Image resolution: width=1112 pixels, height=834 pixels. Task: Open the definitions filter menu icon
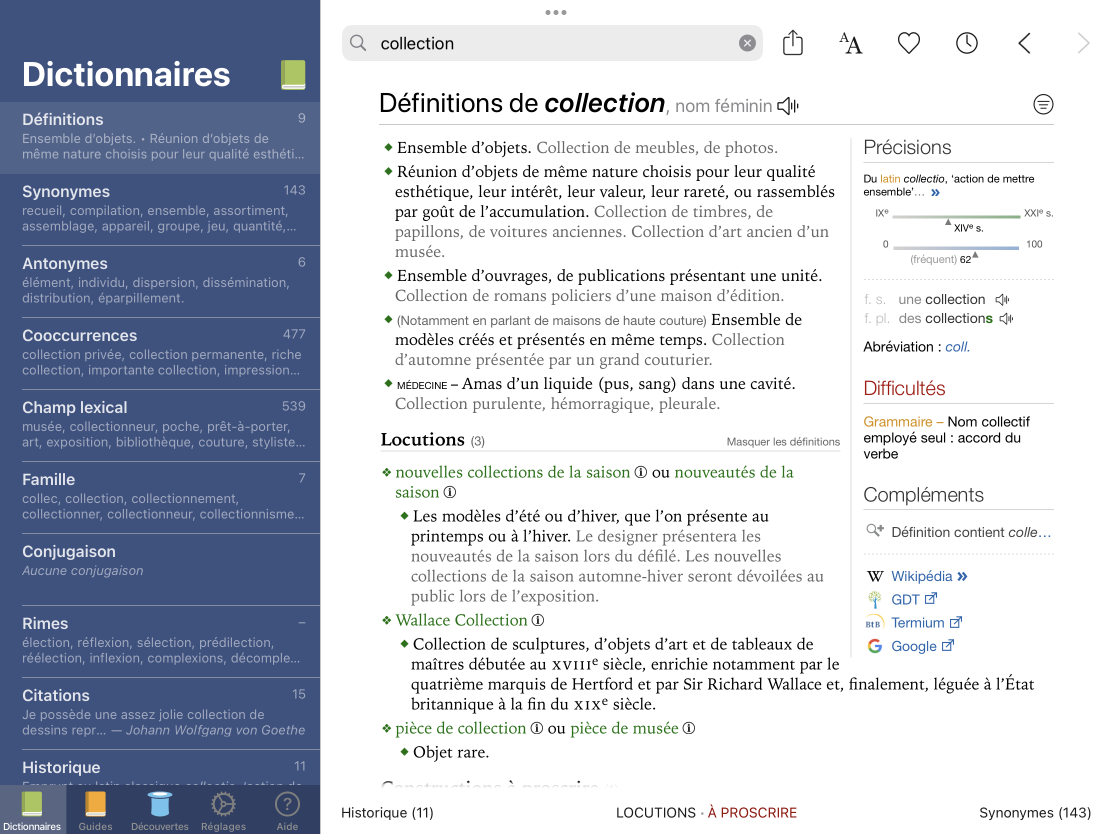click(1042, 105)
